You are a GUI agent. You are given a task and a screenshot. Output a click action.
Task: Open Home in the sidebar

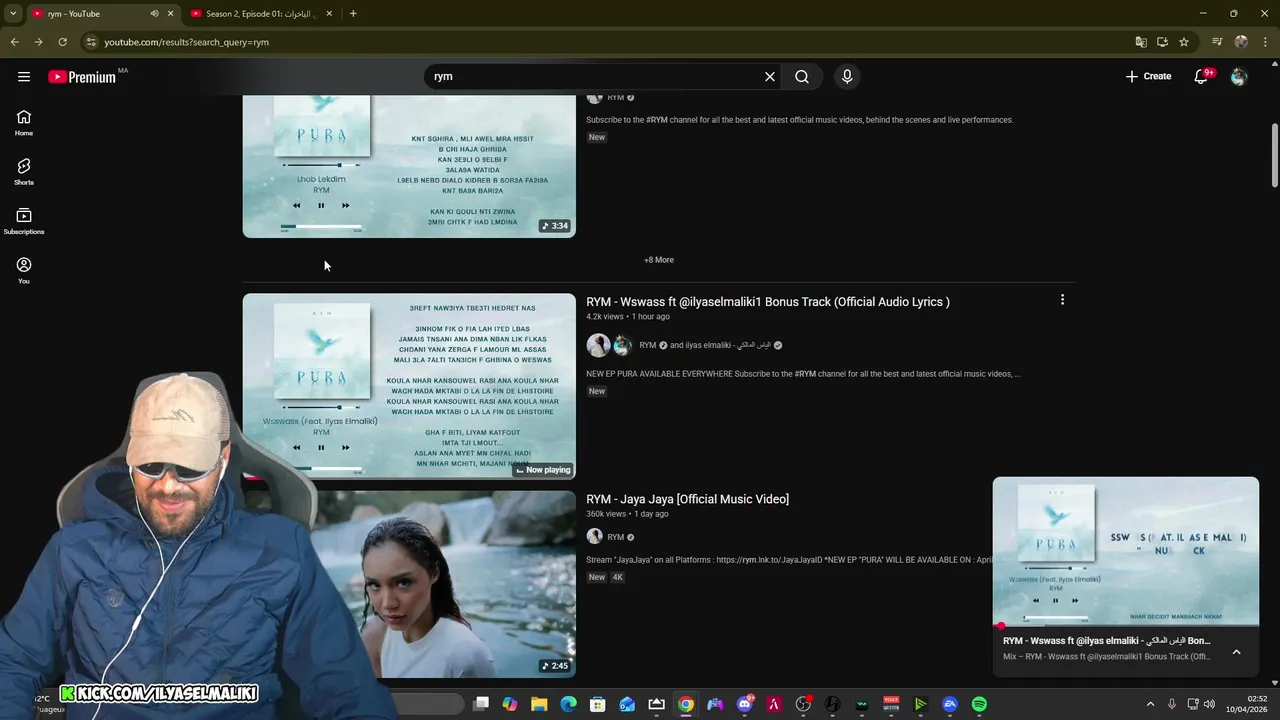tap(24, 123)
